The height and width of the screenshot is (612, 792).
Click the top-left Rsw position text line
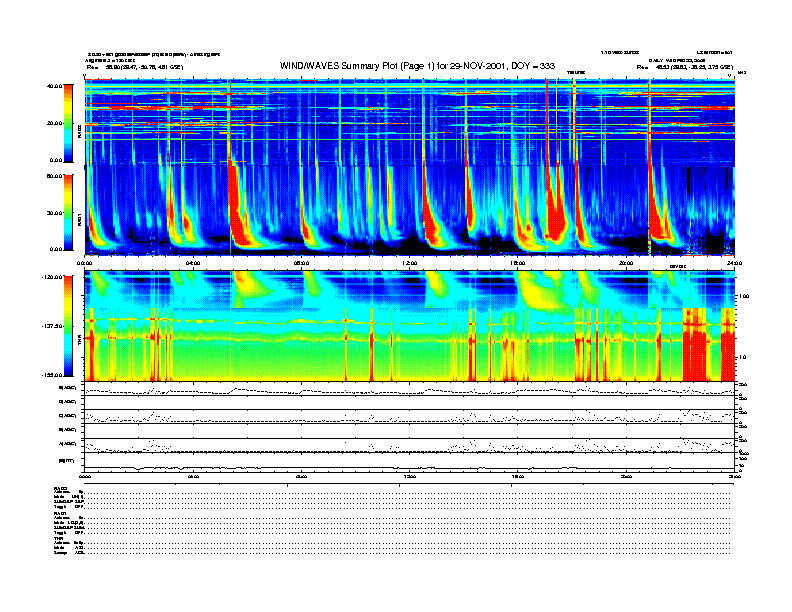point(135,67)
